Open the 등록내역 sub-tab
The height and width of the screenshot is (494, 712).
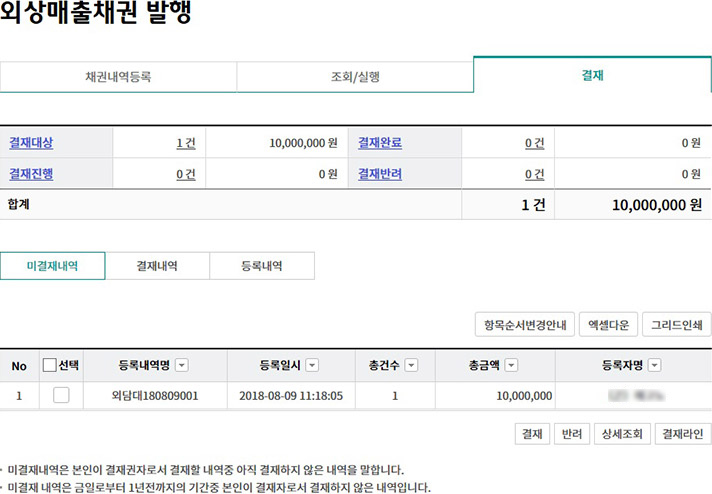click(261, 266)
